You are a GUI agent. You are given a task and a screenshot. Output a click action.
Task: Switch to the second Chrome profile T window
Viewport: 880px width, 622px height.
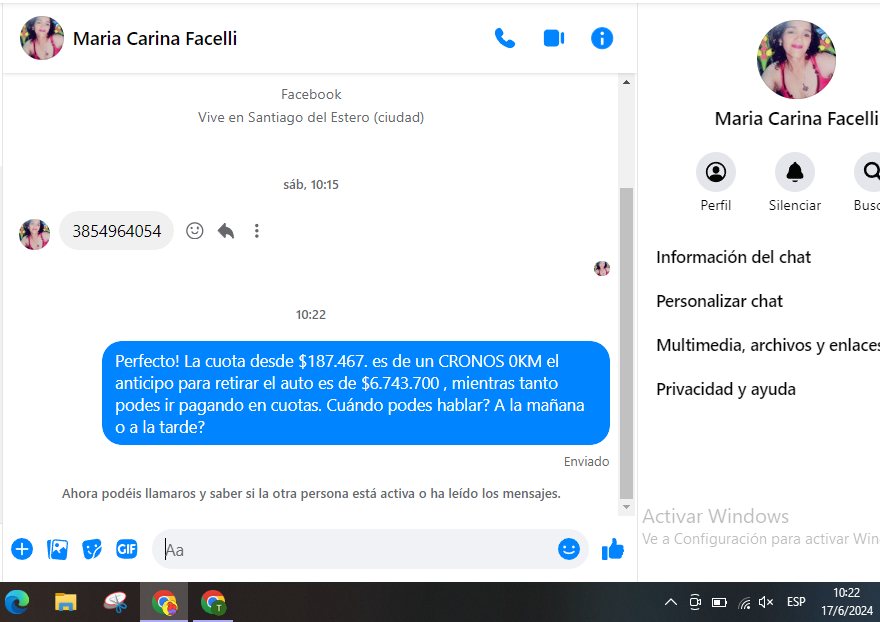tap(213, 603)
